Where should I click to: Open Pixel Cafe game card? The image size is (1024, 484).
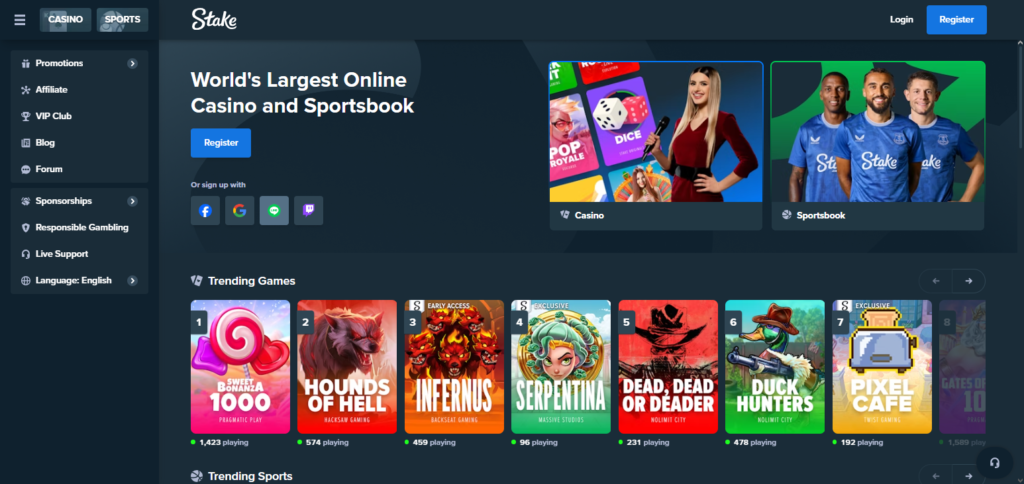pos(882,367)
